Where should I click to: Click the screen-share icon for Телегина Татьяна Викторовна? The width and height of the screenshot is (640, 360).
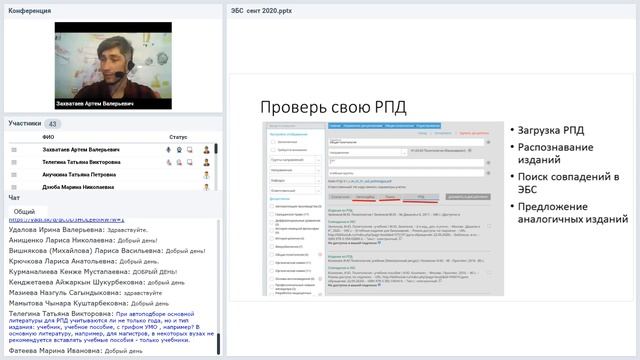coord(190,162)
